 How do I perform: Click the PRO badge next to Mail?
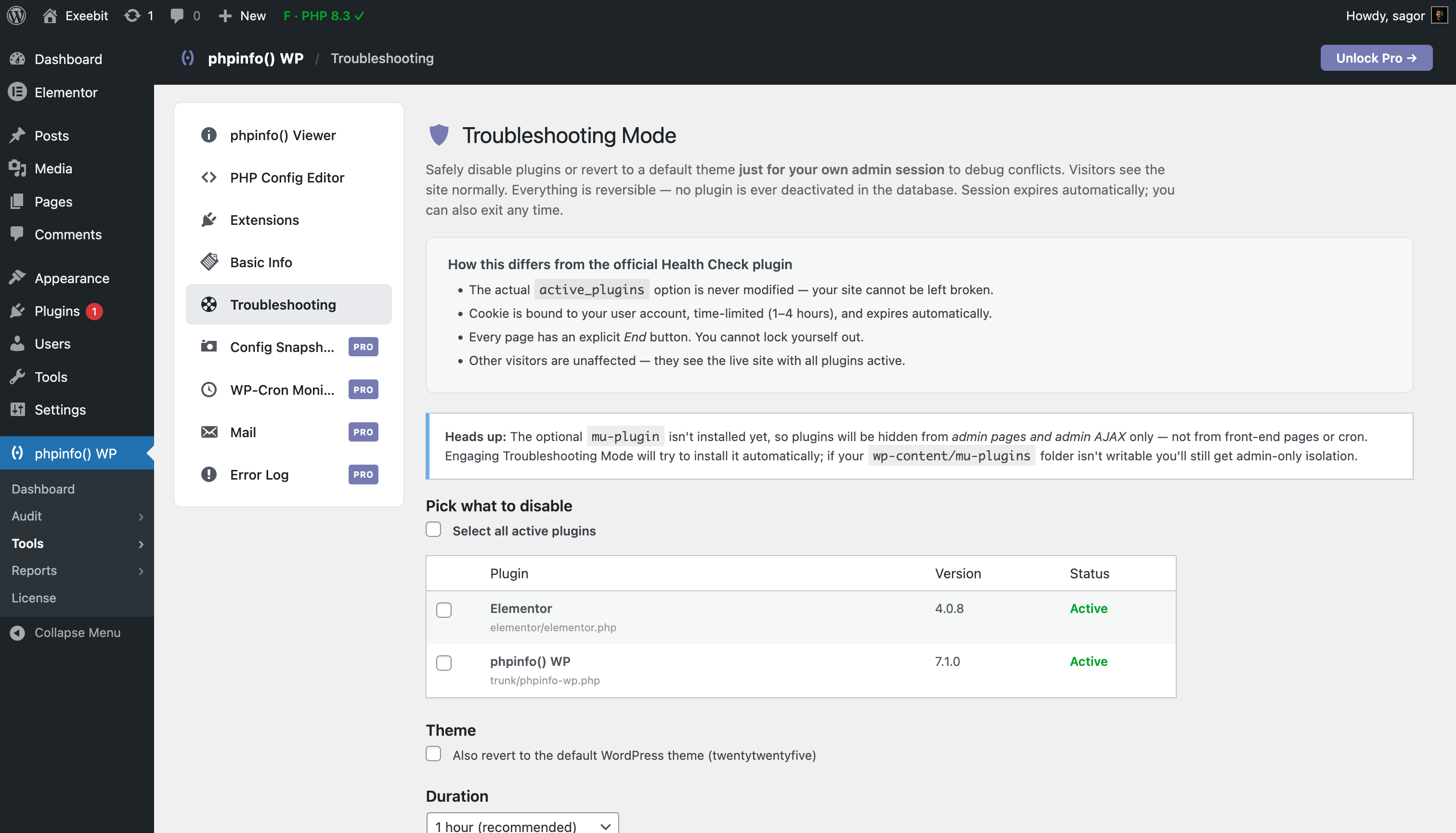pos(364,432)
